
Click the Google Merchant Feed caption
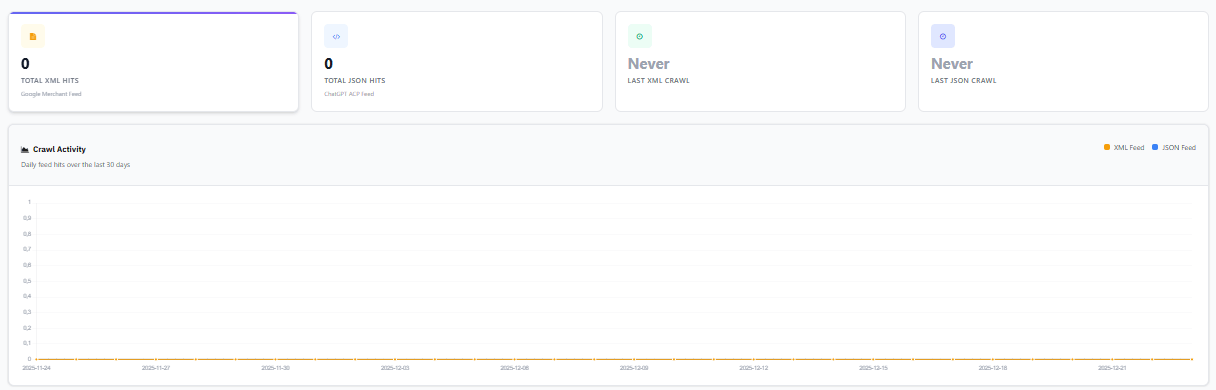51,94
